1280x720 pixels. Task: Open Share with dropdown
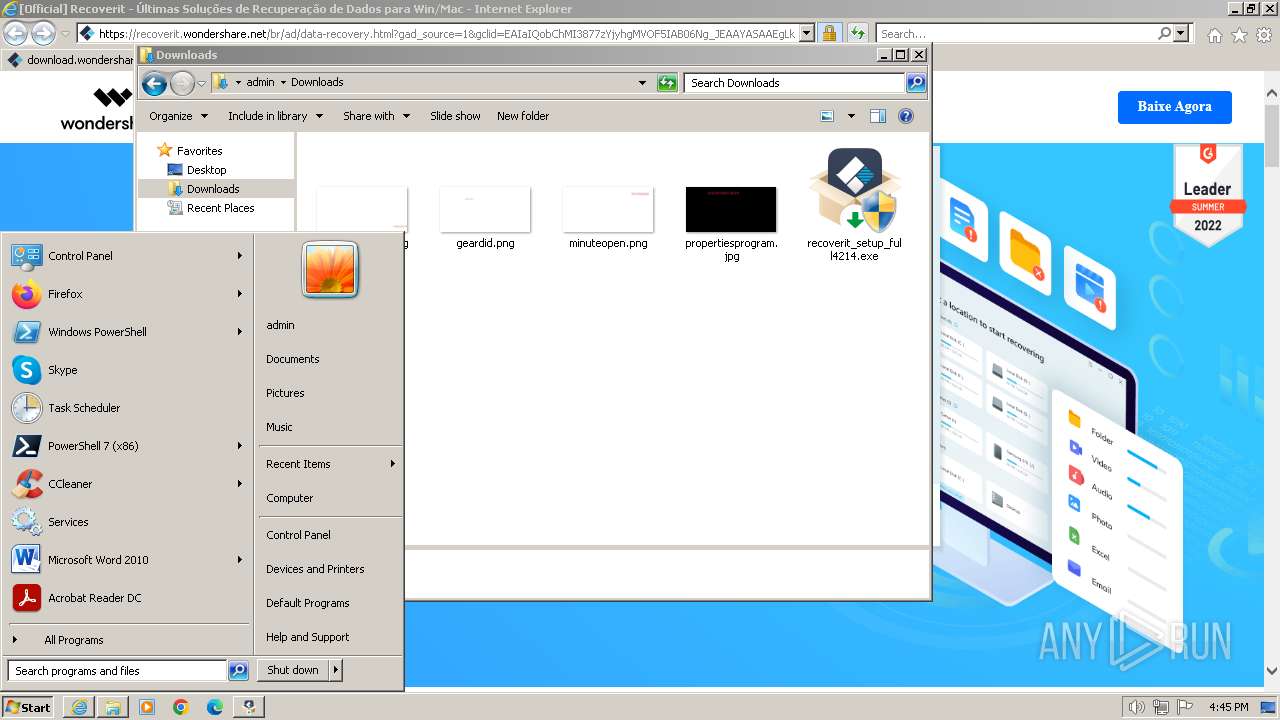click(376, 116)
